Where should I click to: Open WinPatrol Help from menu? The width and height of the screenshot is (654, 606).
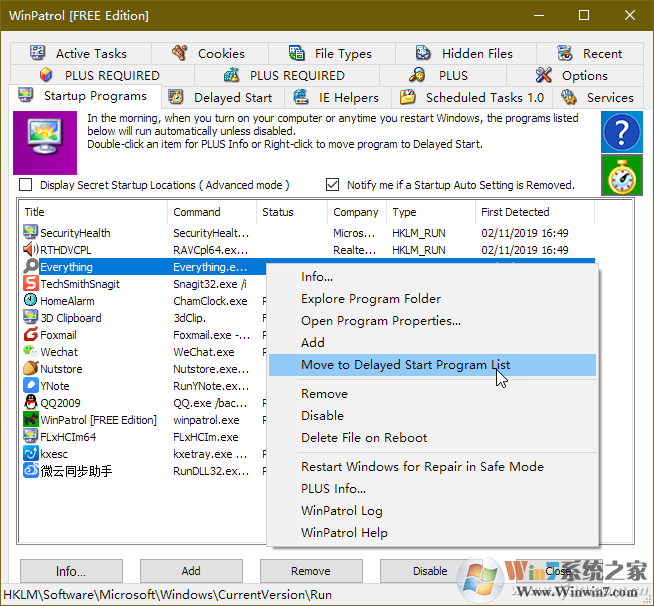pos(432,533)
